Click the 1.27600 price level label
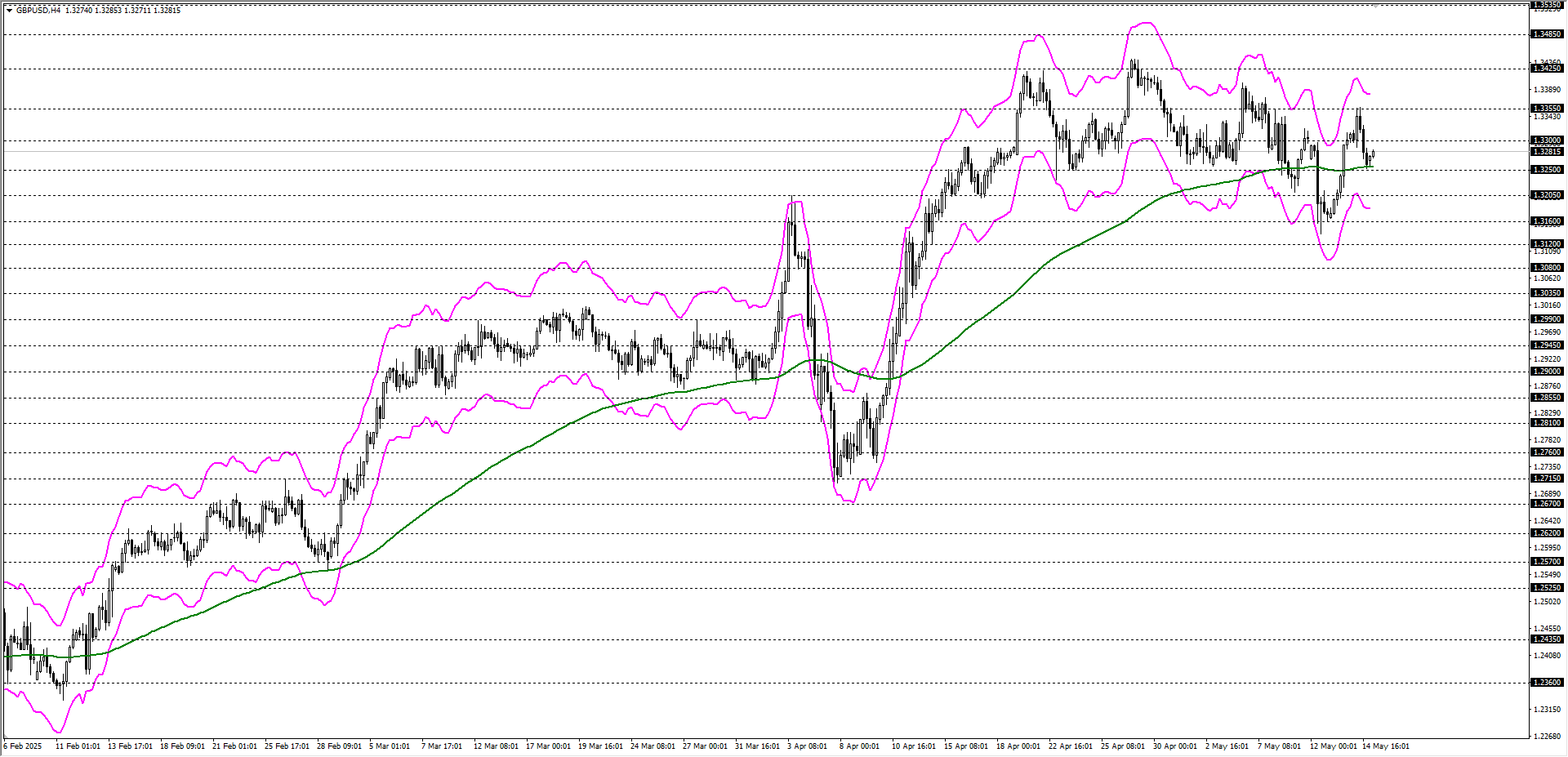Image resolution: width=1568 pixels, height=757 pixels. pos(1547,452)
